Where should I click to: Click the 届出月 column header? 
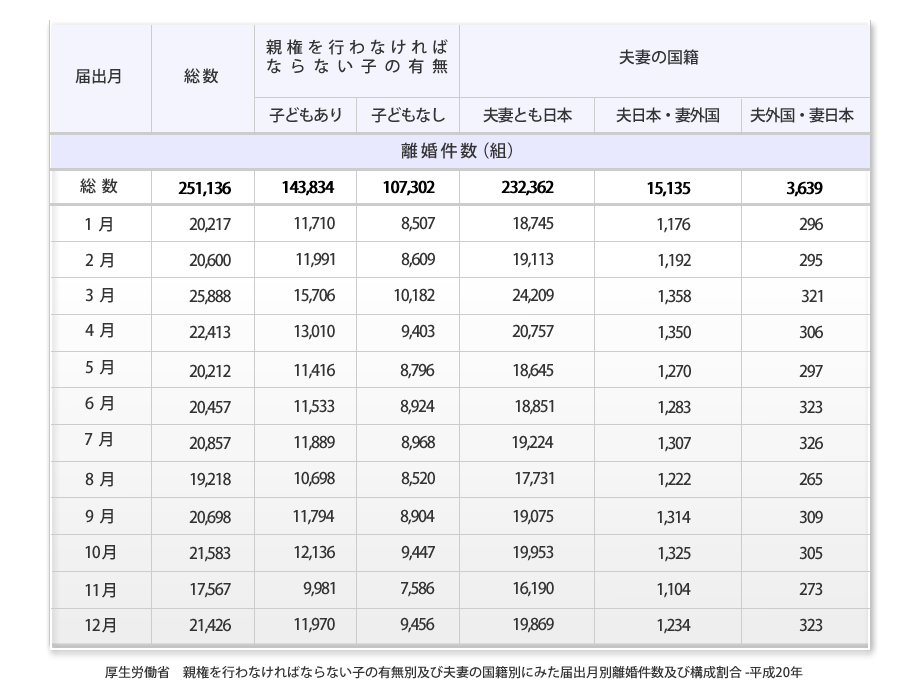[99, 77]
